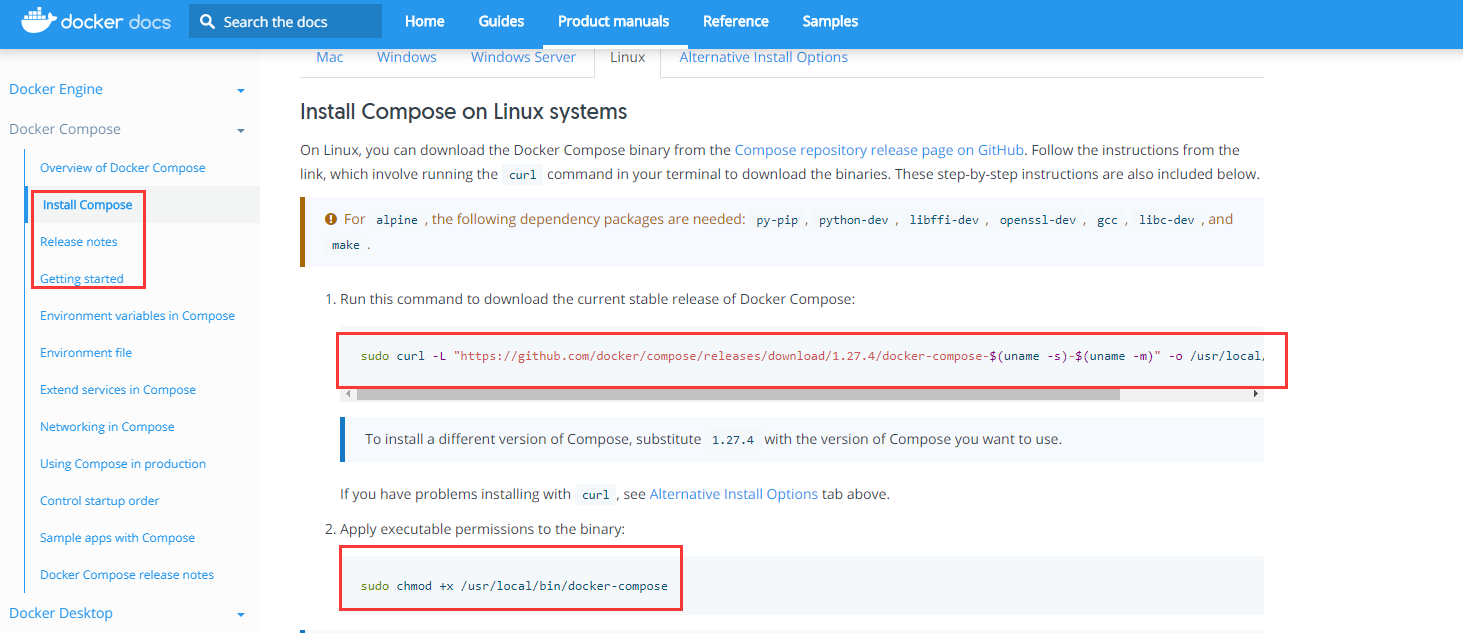Select the Linux tab
This screenshot has width=1463, height=633.
(628, 57)
